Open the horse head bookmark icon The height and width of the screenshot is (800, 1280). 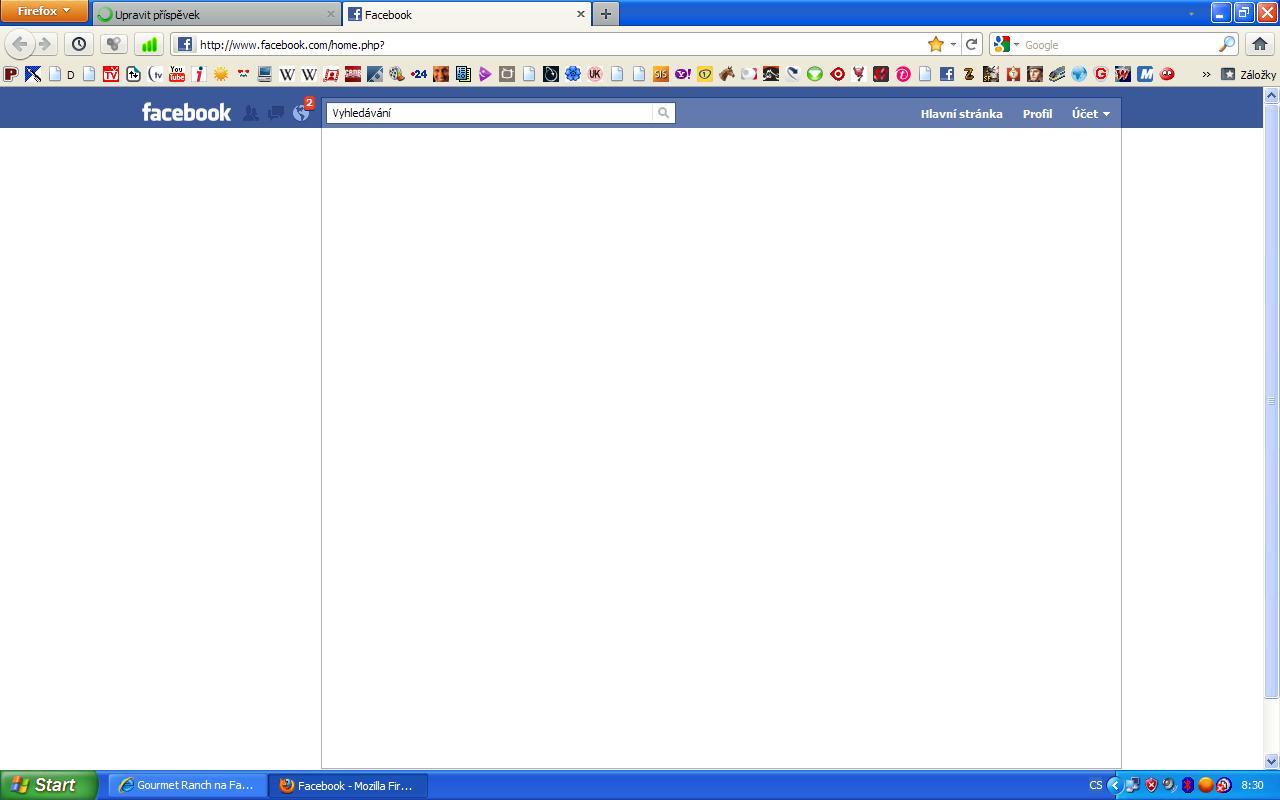coord(727,74)
